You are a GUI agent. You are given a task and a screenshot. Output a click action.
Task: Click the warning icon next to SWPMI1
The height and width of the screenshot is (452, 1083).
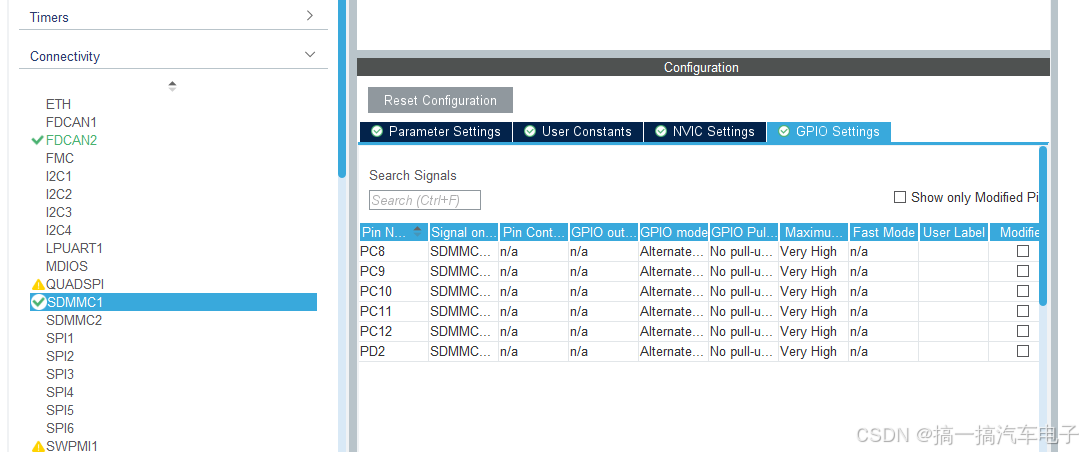click(38, 446)
